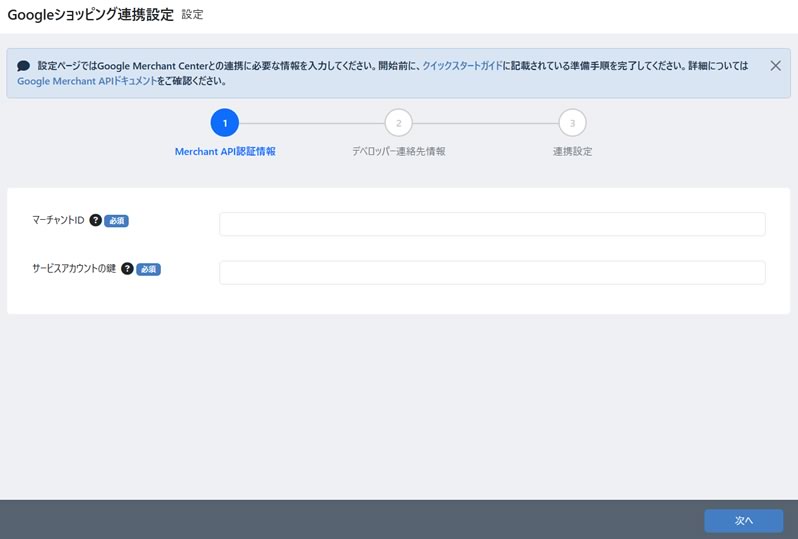Show help for マーチャントID question icon
Viewport: 798px width, 539px height.
95,220
